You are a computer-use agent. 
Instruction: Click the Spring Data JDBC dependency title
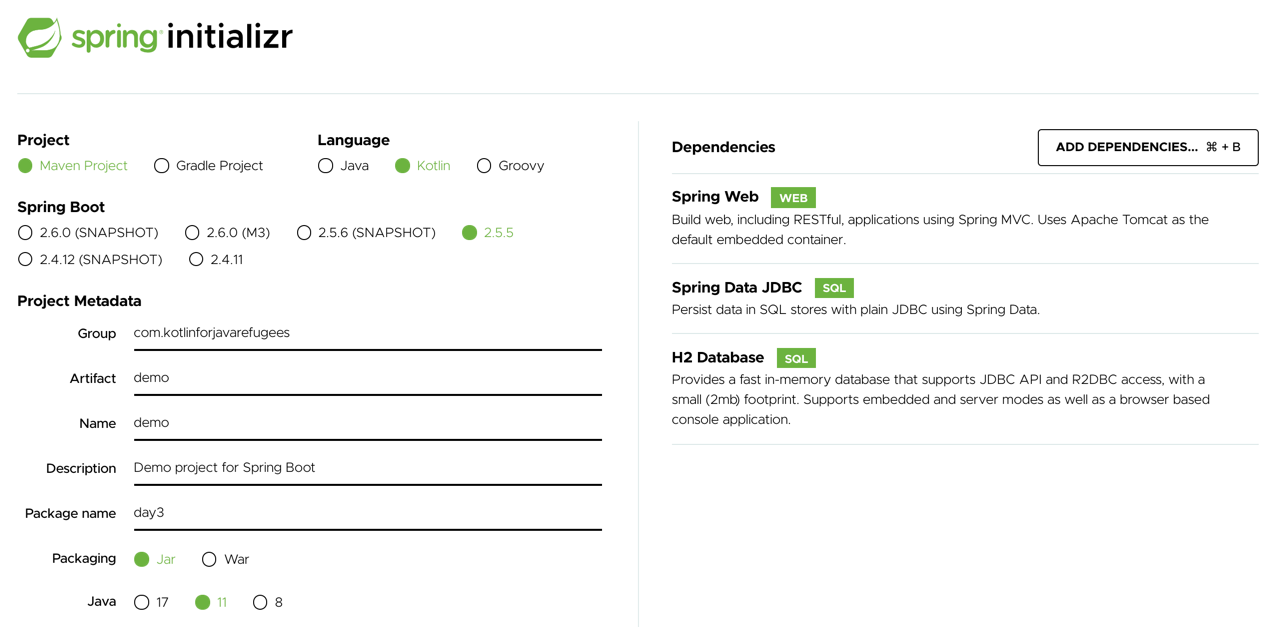click(x=737, y=288)
